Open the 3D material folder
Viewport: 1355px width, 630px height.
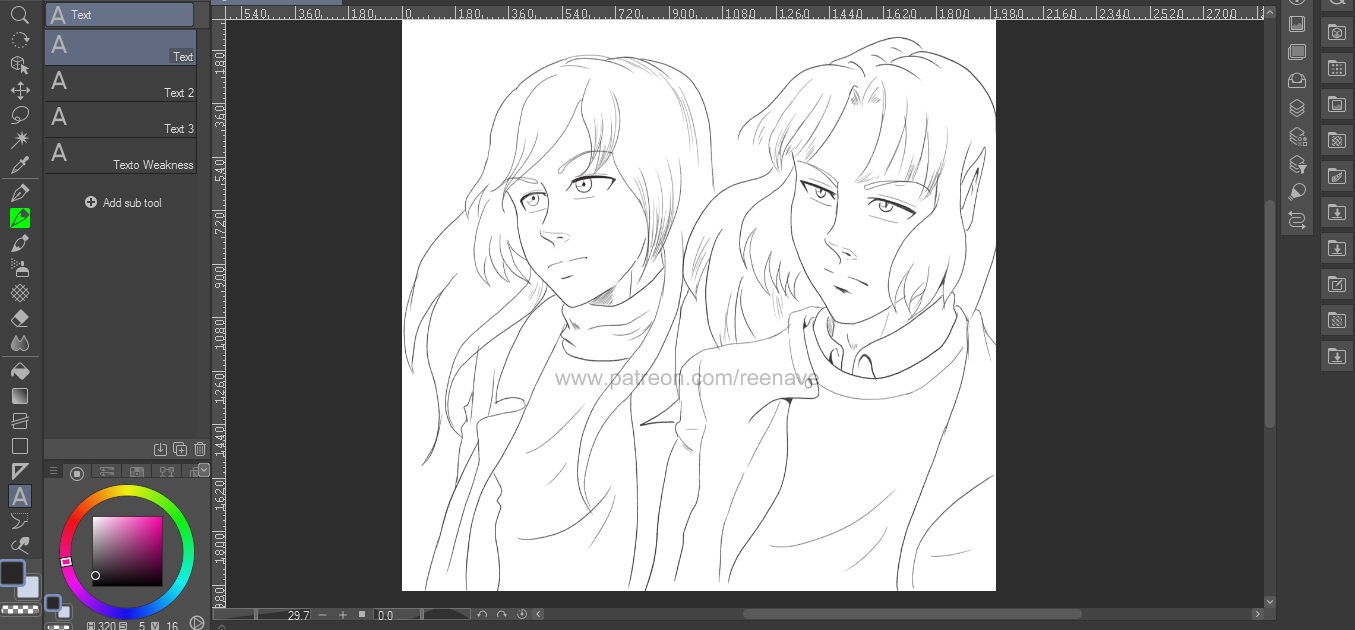click(x=1337, y=32)
